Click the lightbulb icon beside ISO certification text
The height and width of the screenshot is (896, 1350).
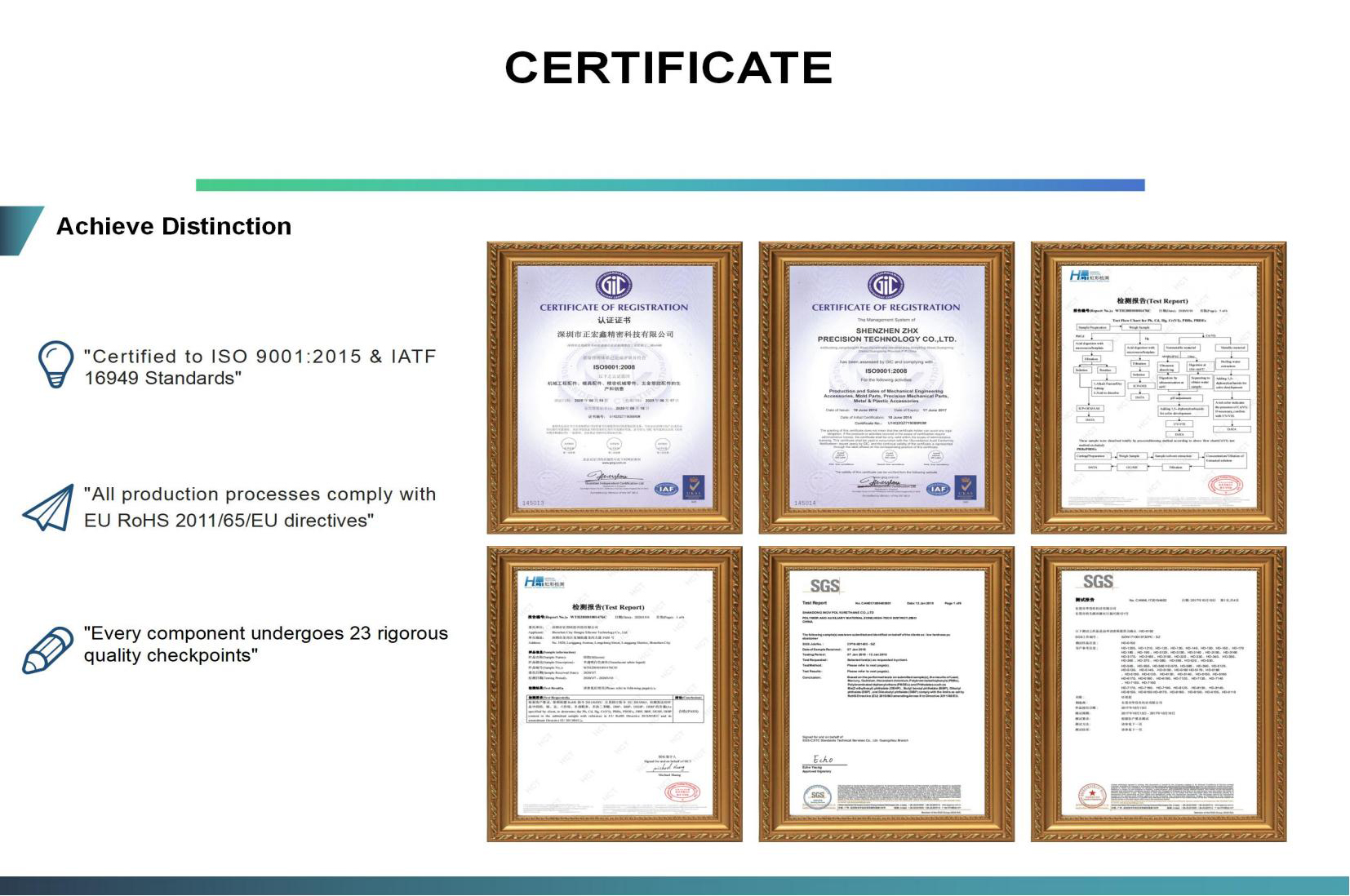pyautogui.click(x=56, y=364)
